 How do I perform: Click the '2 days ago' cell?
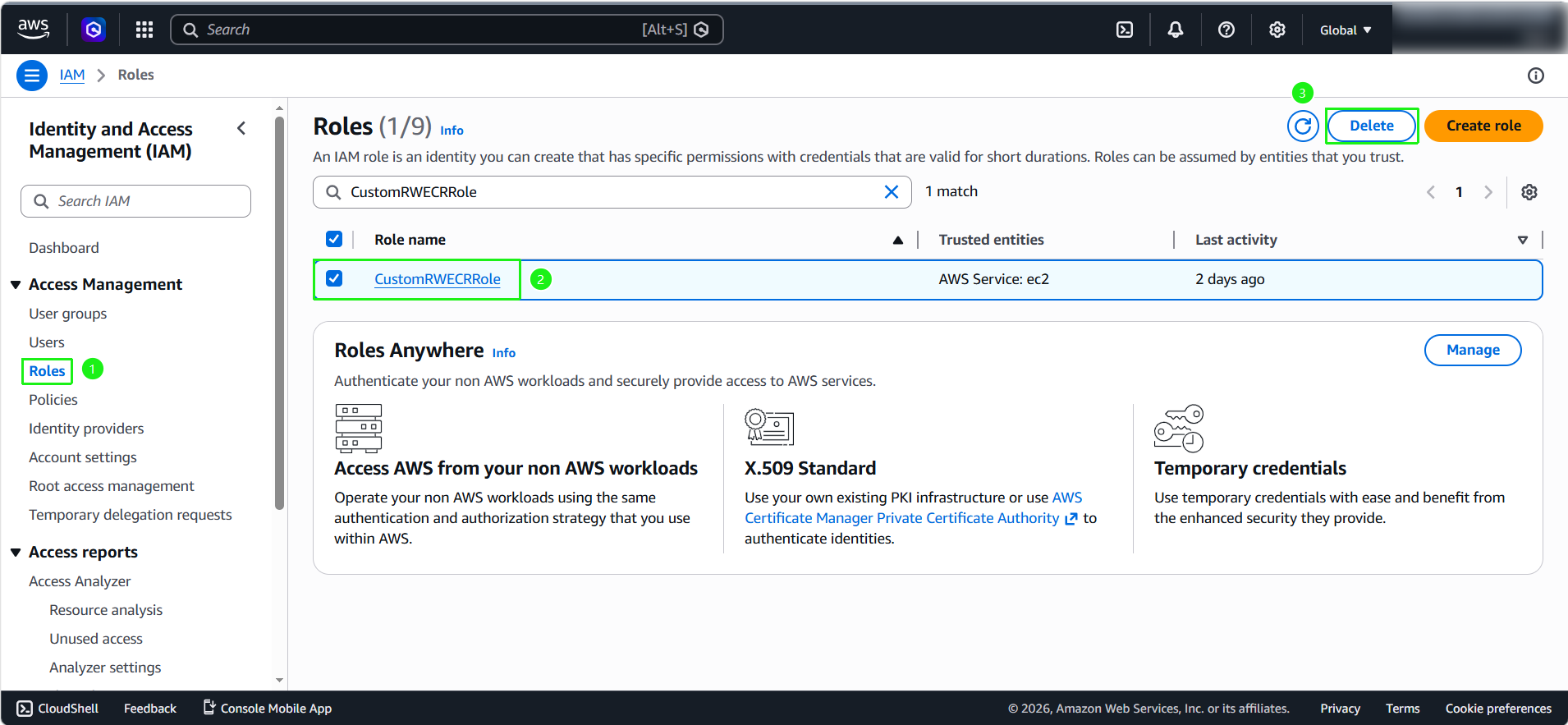[1230, 279]
